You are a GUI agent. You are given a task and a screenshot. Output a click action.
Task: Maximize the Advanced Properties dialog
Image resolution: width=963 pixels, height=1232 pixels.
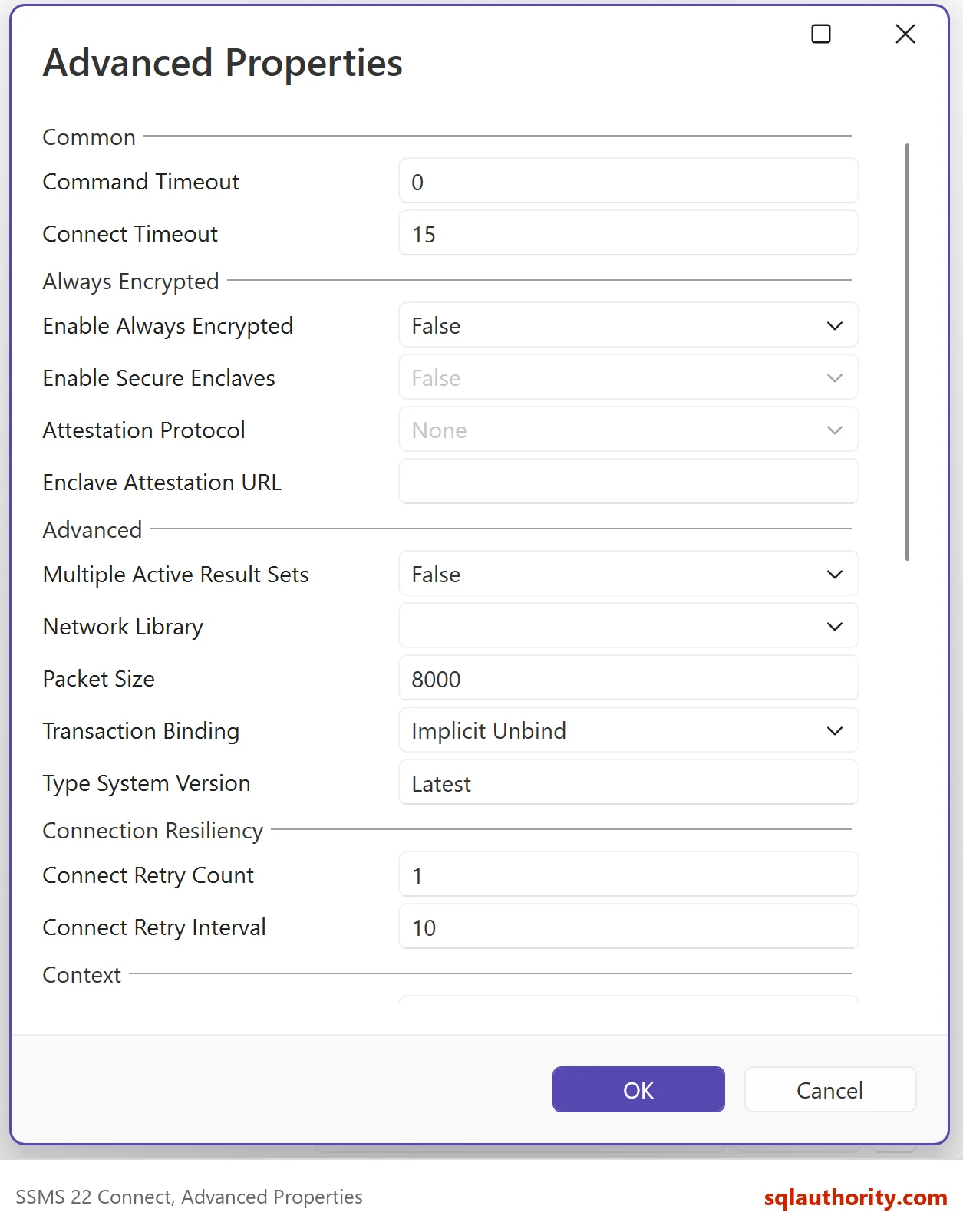[x=821, y=34]
